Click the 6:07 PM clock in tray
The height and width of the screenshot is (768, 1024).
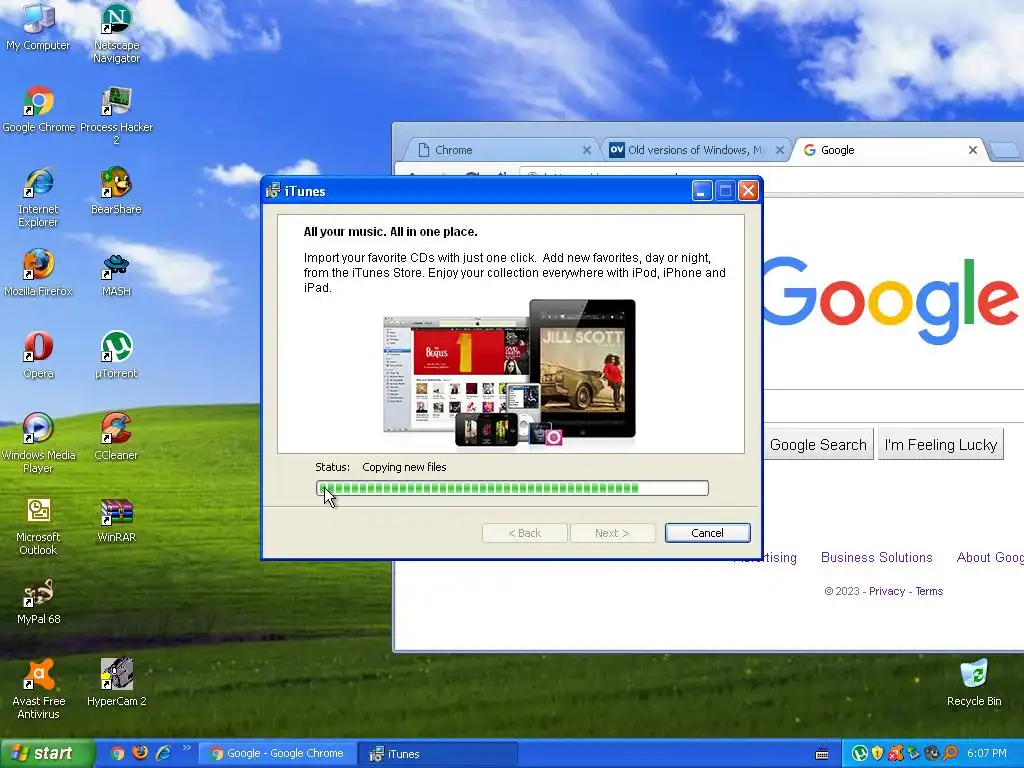986,754
